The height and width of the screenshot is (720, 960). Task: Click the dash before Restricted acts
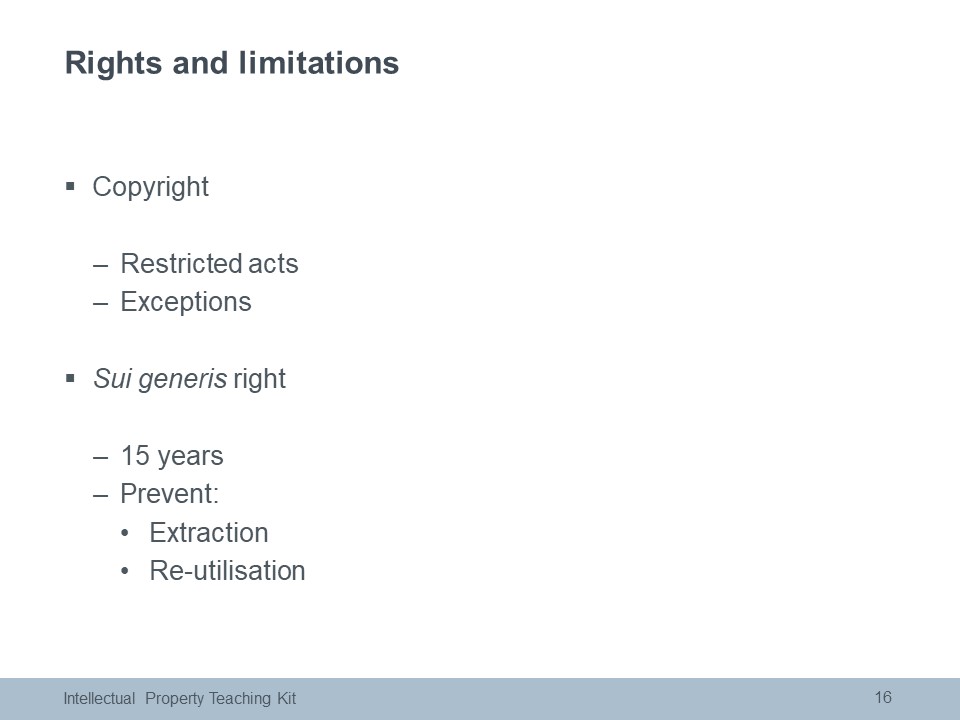(100, 266)
